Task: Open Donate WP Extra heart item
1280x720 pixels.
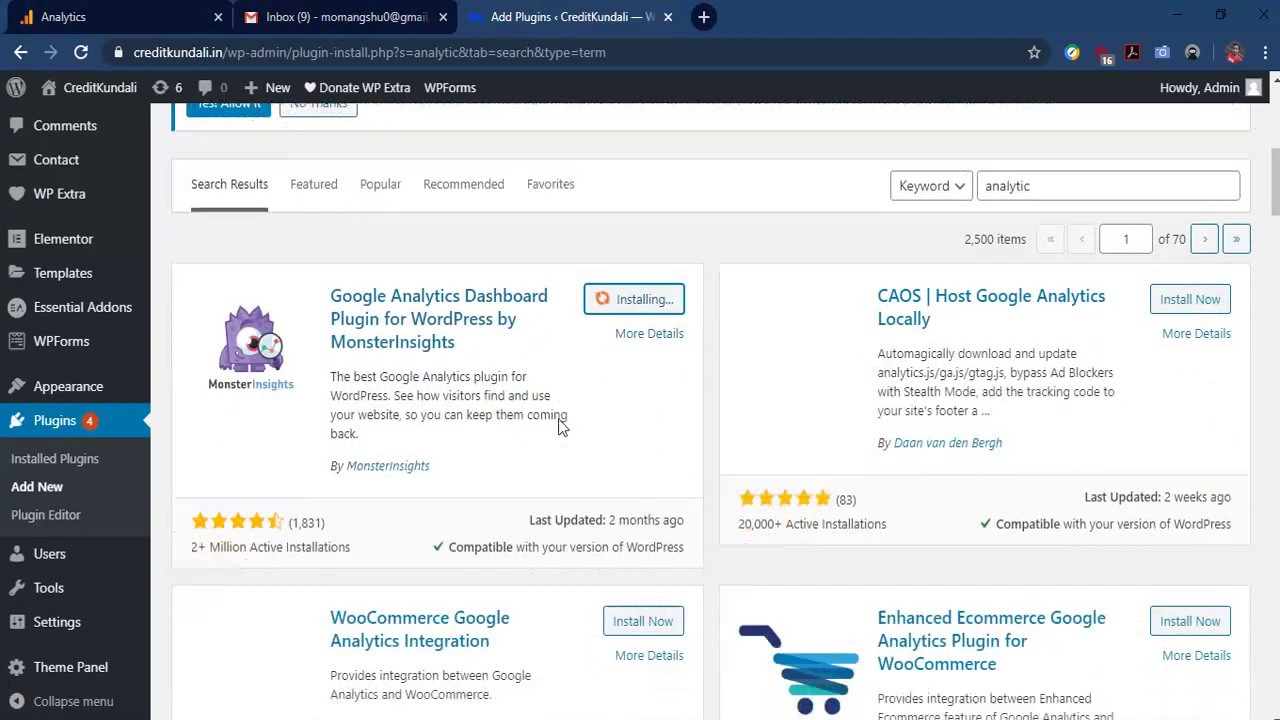Action: click(357, 88)
